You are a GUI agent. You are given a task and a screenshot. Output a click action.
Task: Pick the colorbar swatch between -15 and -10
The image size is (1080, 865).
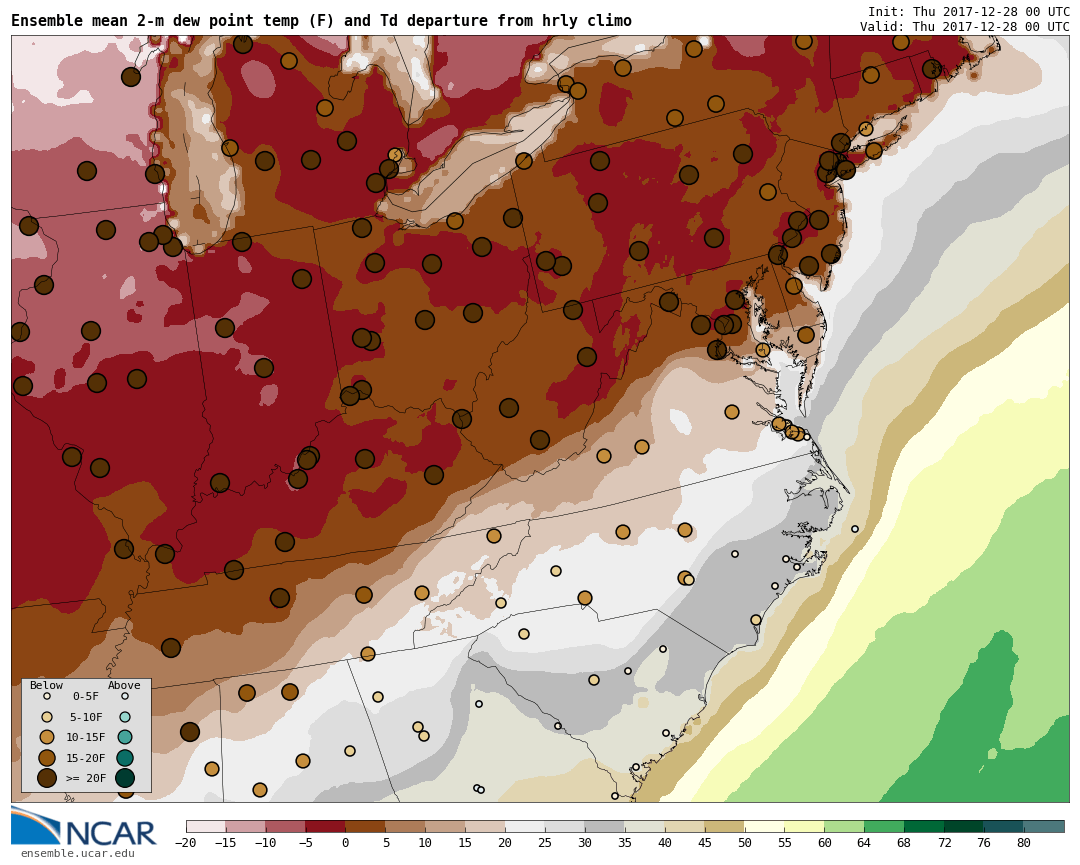pos(246,826)
